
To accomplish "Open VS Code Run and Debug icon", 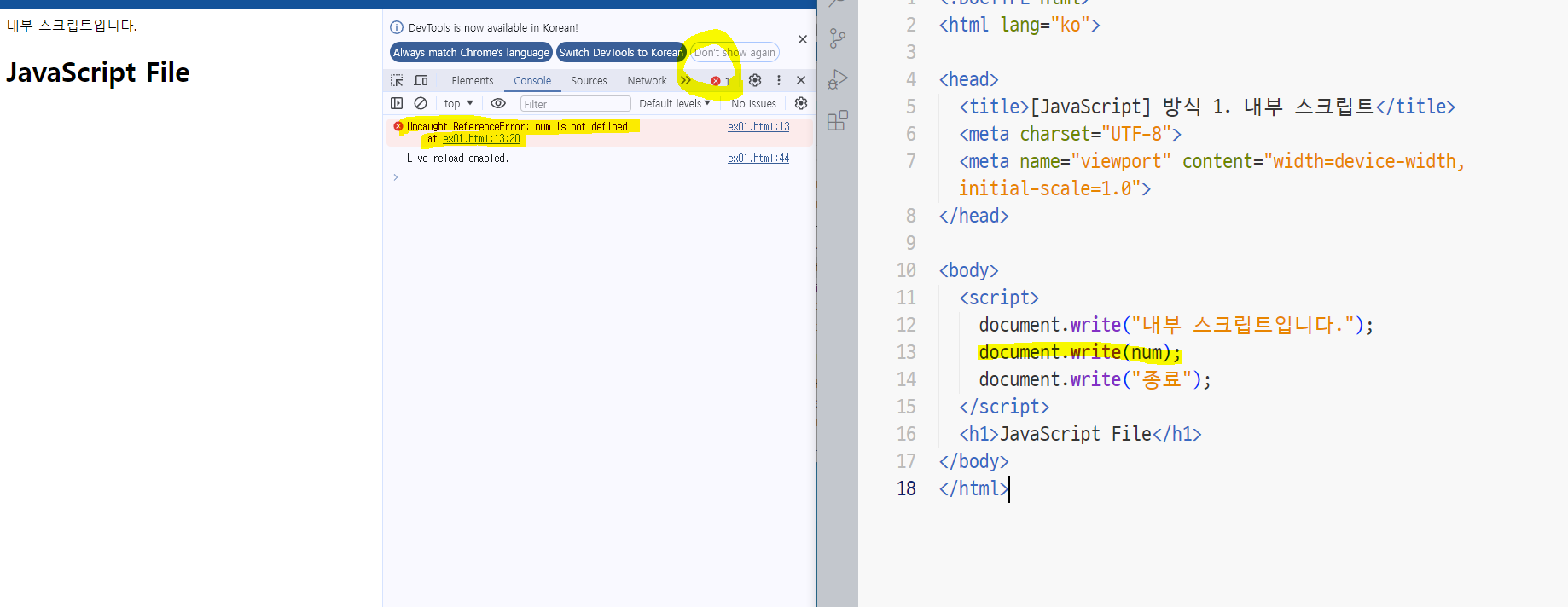I will pyautogui.click(x=838, y=79).
